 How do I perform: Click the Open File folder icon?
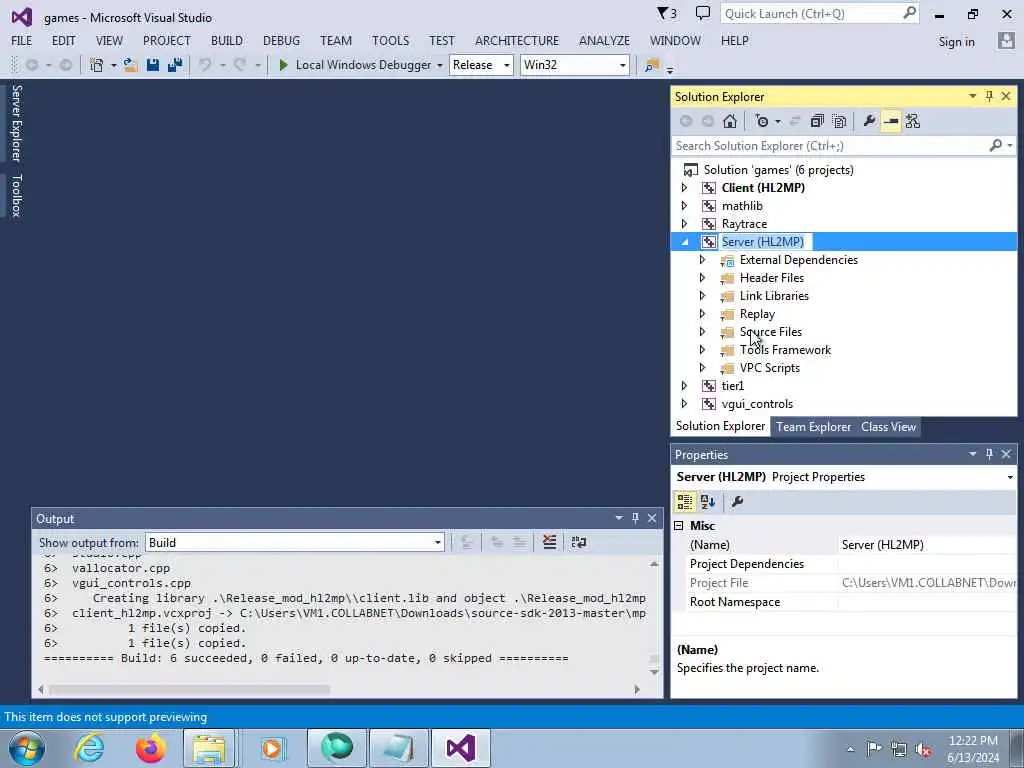coord(131,65)
